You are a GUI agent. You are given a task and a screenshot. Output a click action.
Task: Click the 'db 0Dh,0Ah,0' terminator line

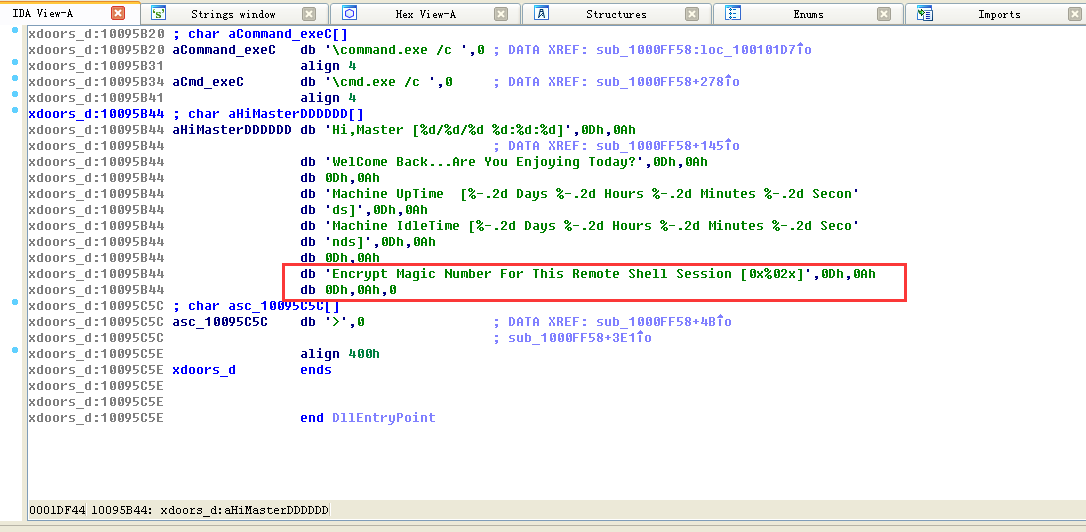[x=348, y=290]
